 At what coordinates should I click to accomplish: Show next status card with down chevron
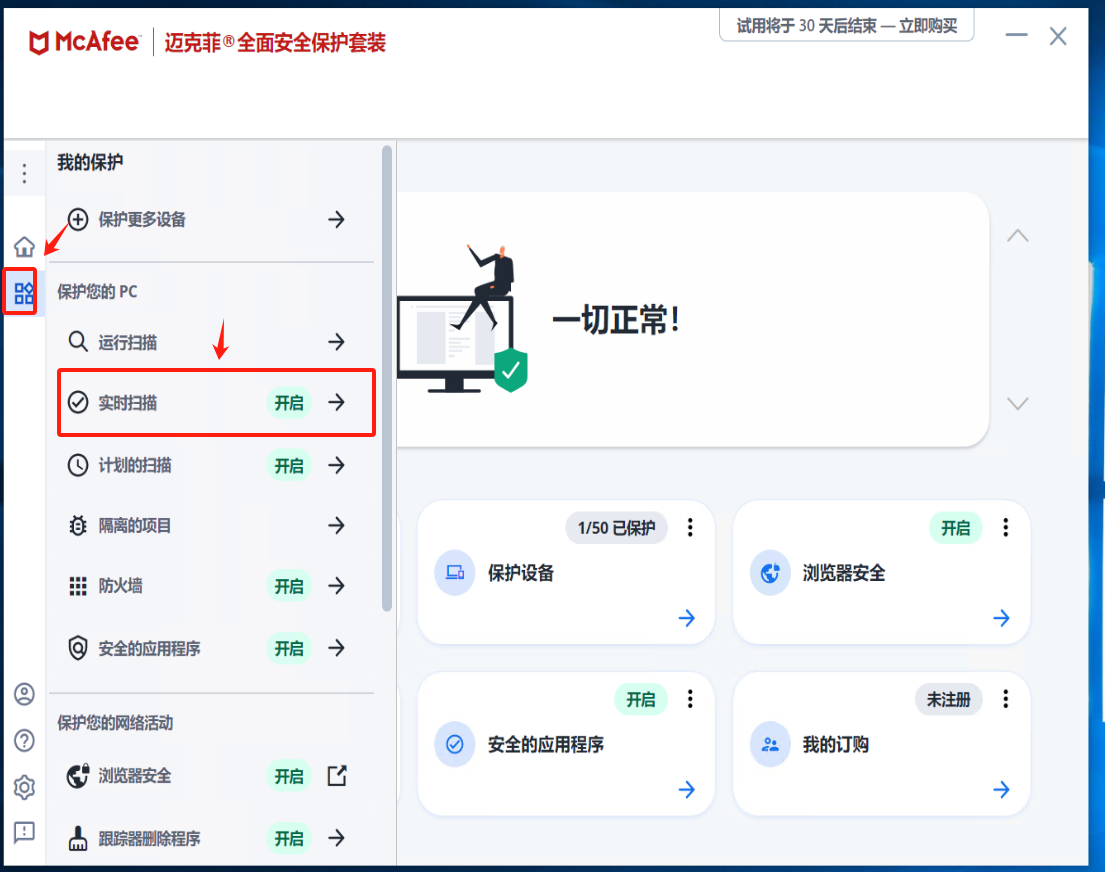1017,403
